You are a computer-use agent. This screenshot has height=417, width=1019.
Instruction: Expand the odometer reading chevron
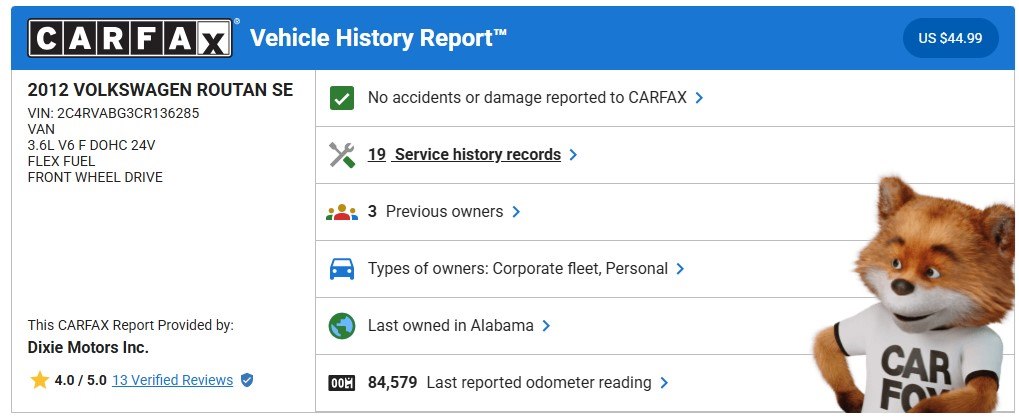click(x=664, y=383)
